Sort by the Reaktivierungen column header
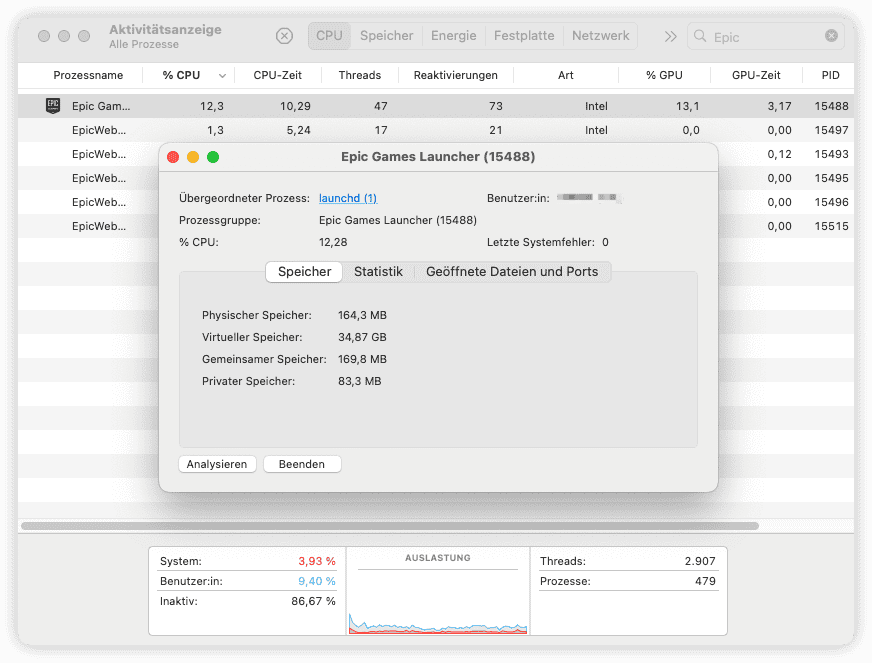 click(455, 75)
